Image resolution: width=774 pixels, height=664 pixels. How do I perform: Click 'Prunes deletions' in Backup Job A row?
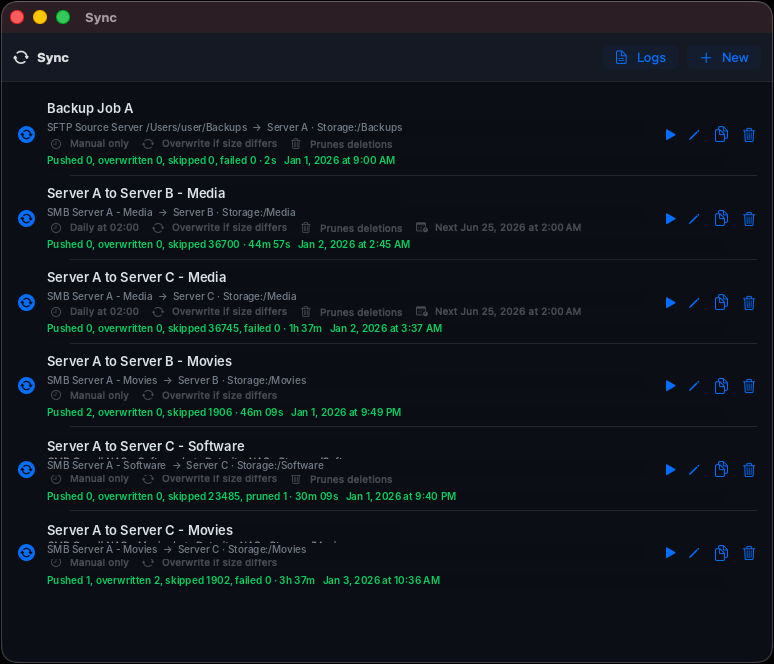[x=351, y=144]
